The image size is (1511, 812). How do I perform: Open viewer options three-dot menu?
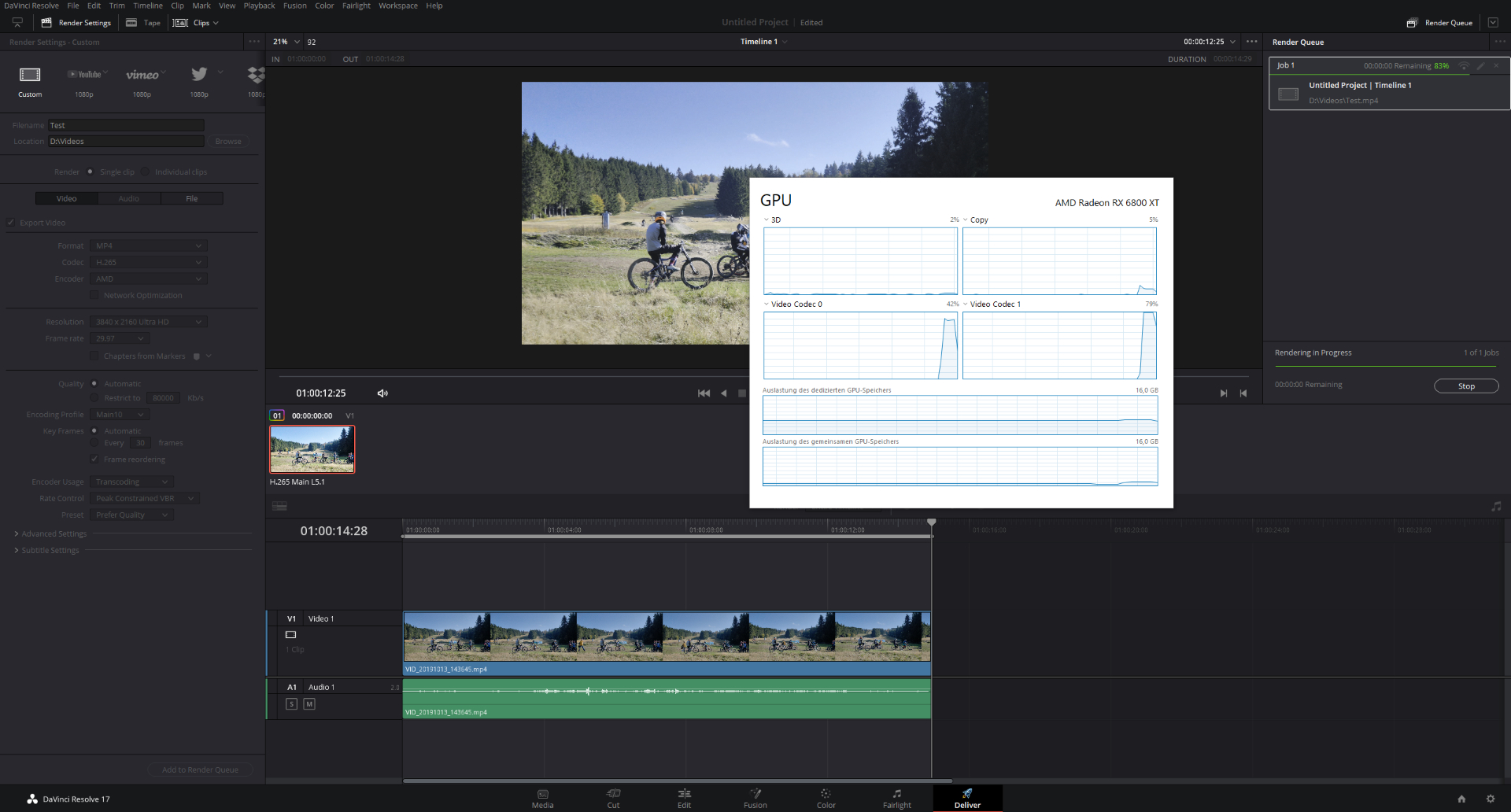pos(1252,42)
